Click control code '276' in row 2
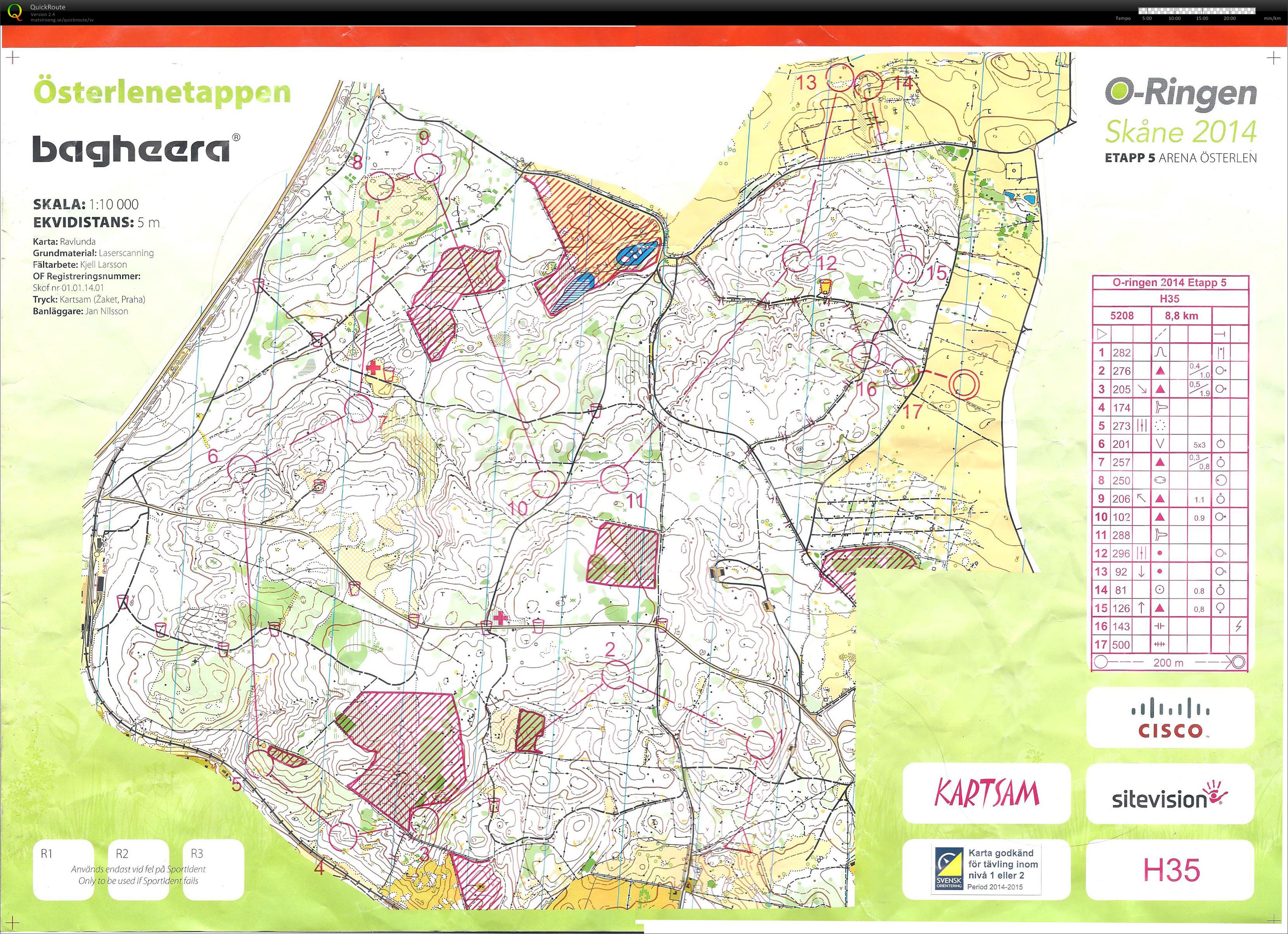This screenshot has height=934, width=1288. click(1122, 371)
